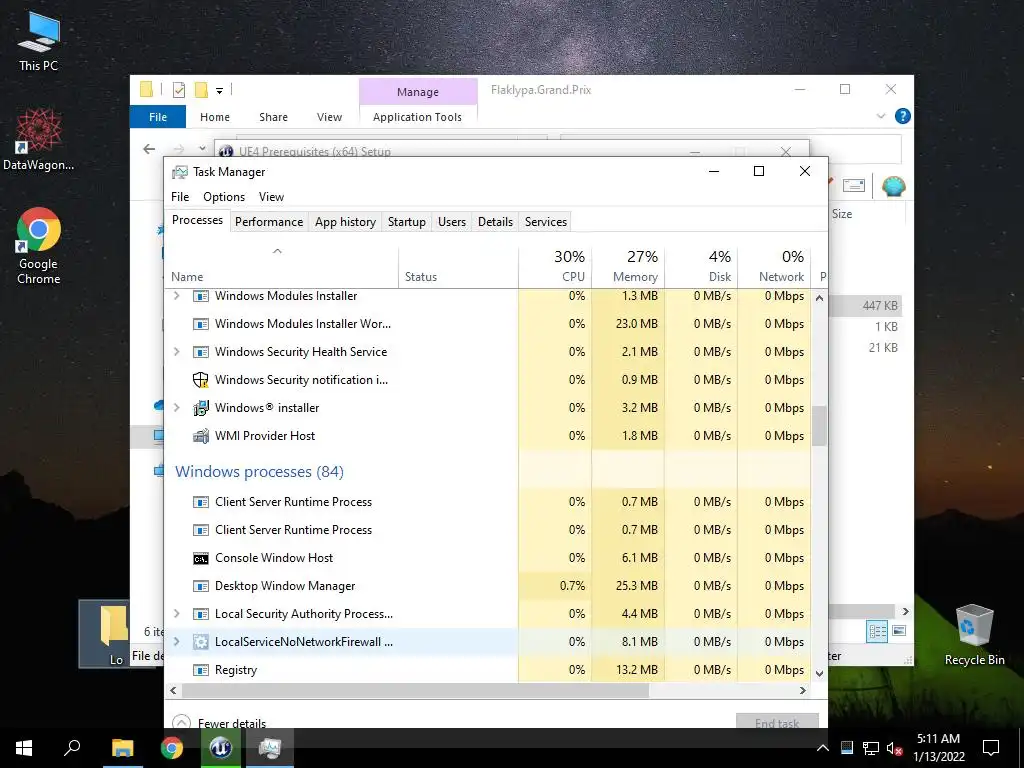Launch Chrome from the taskbar
Screen dimensions: 1024x768
(172, 748)
